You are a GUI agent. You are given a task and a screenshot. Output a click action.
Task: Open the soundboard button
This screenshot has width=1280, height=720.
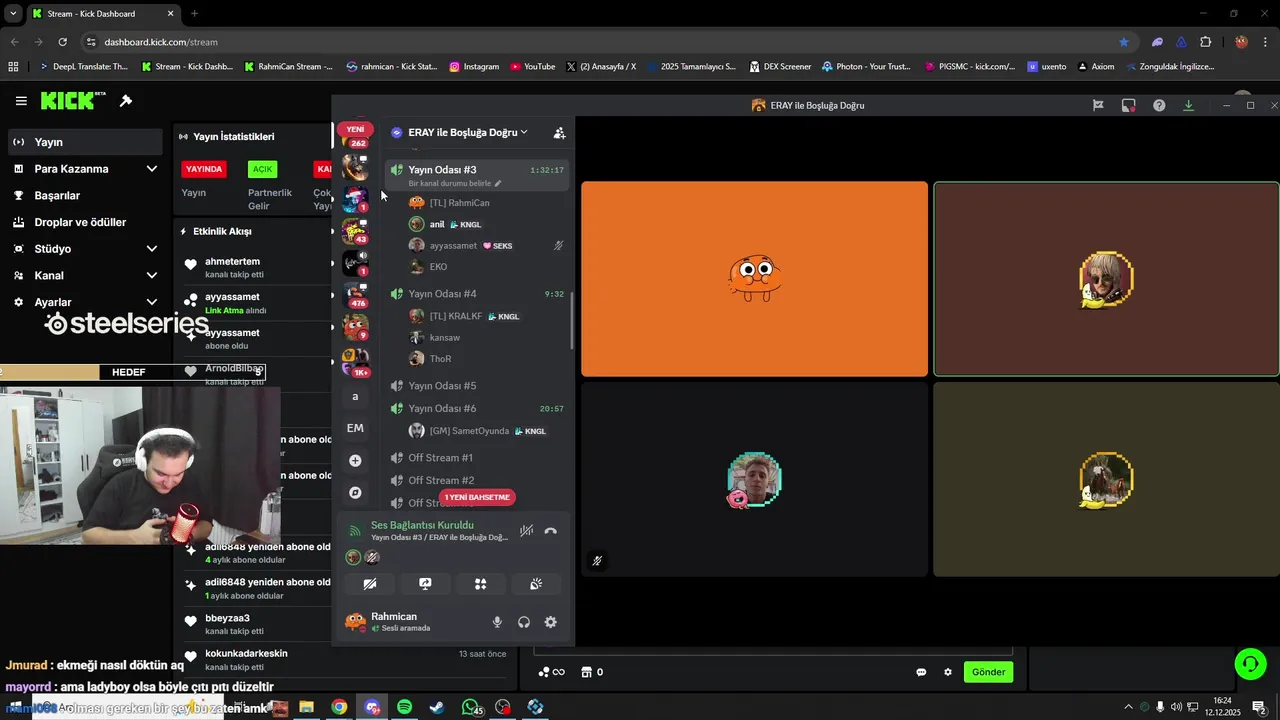(x=536, y=584)
